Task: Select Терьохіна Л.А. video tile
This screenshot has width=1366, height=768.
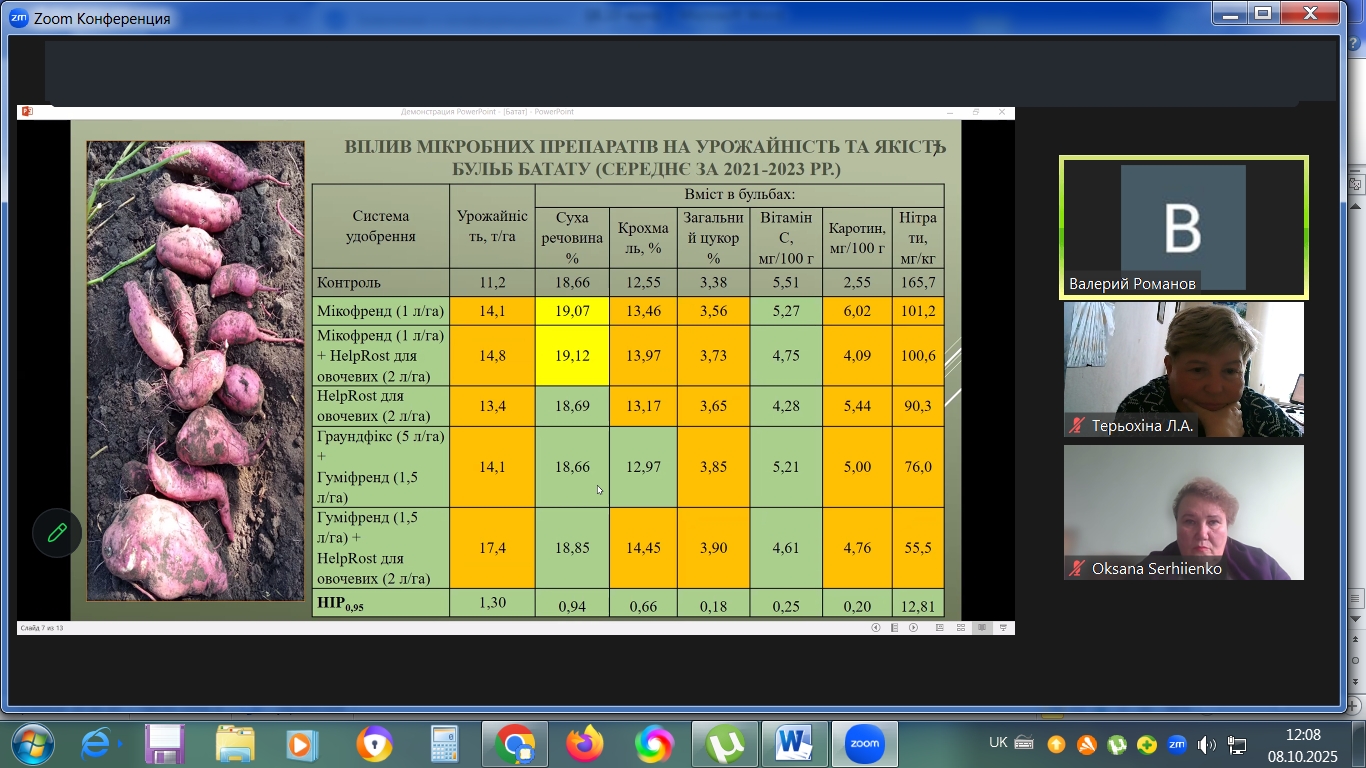Action: pyautogui.click(x=1183, y=369)
